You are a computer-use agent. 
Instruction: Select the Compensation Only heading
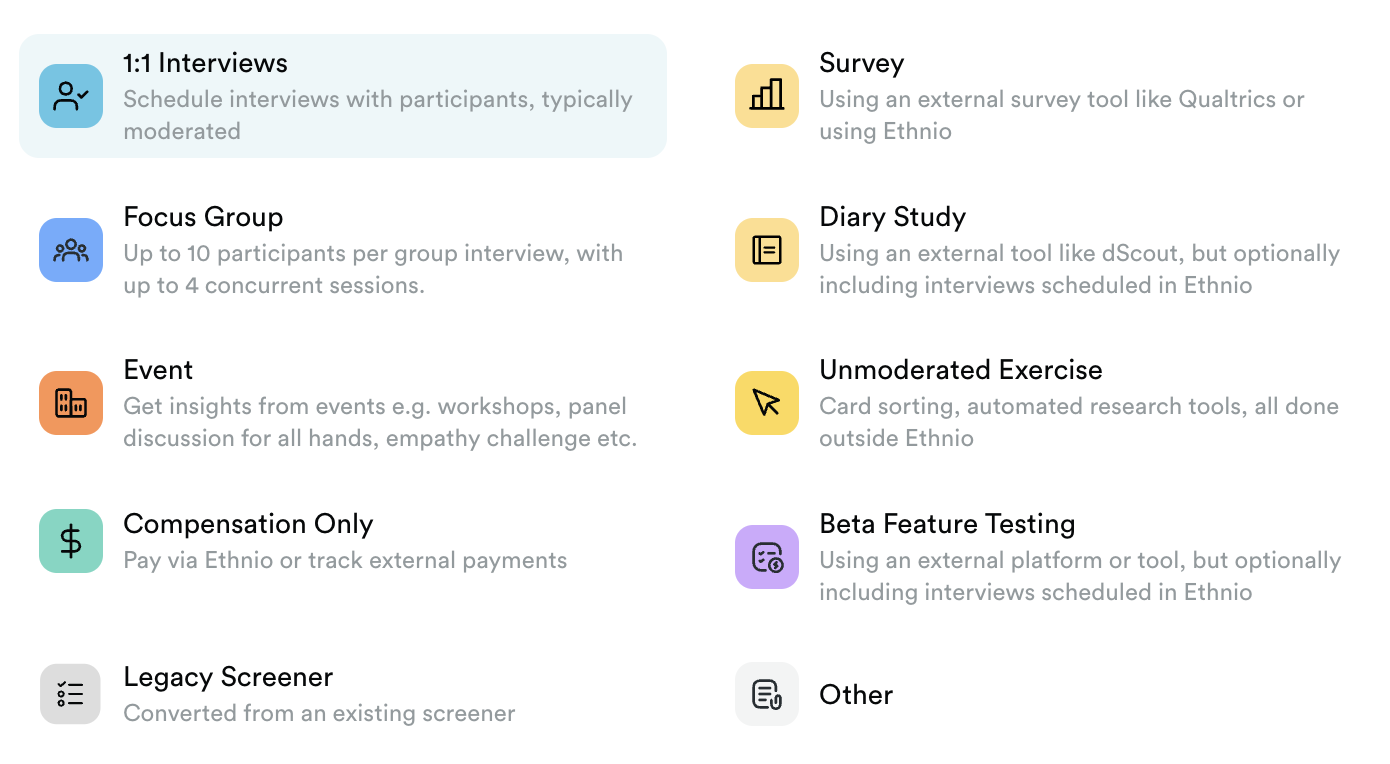tap(248, 524)
